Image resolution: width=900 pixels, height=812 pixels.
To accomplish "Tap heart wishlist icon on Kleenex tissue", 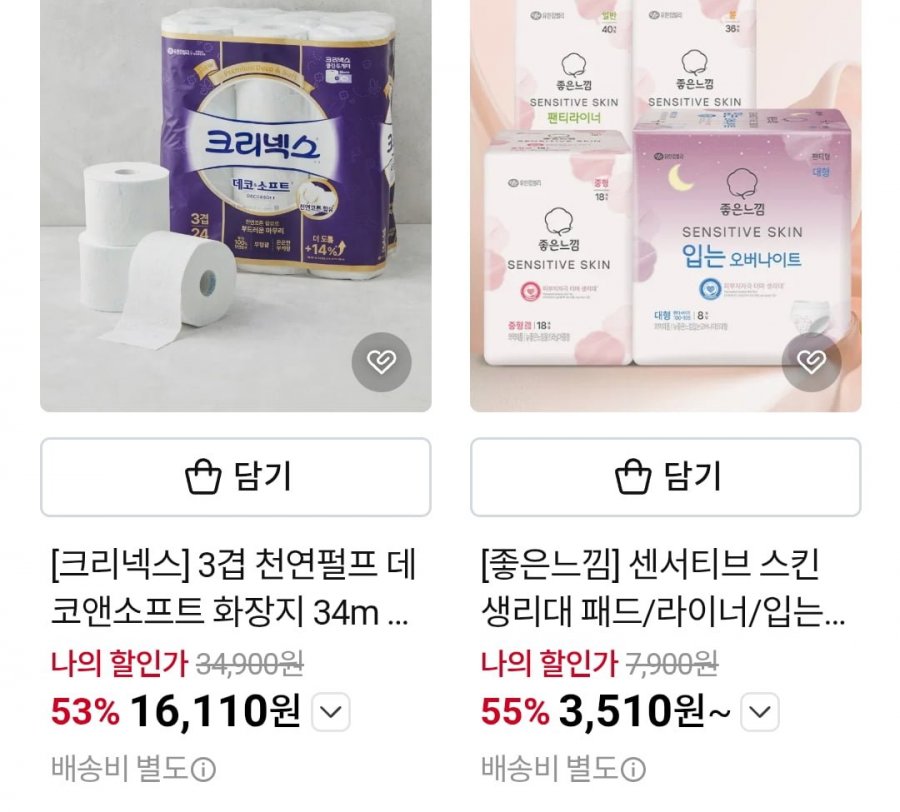I will [381, 362].
